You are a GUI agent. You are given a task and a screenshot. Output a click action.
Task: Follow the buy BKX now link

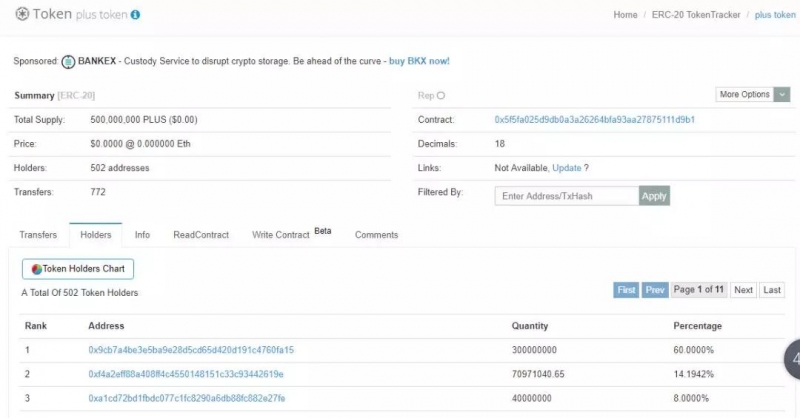(x=419, y=61)
